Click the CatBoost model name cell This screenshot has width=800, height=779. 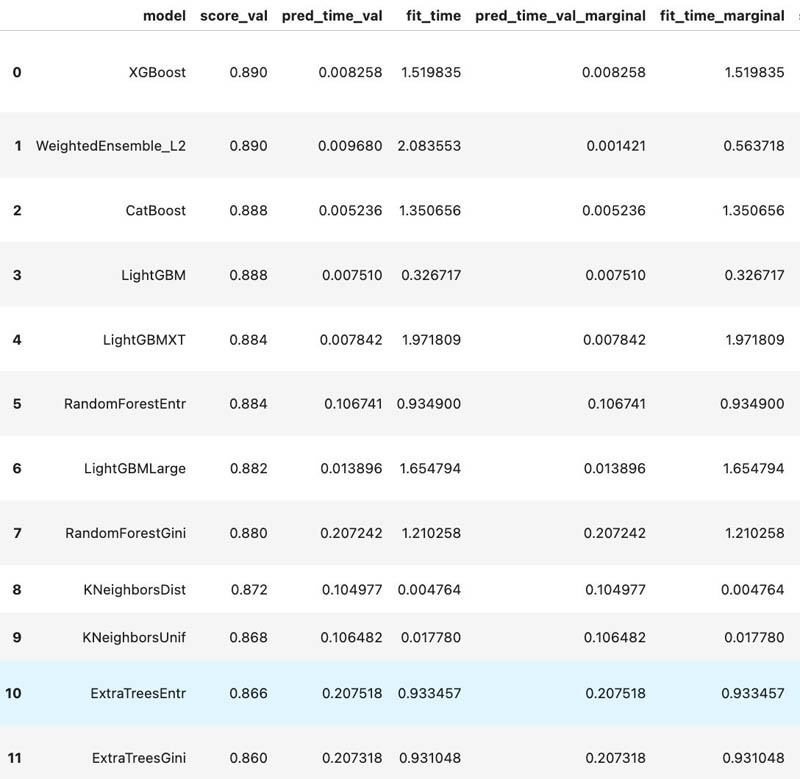click(x=156, y=210)
